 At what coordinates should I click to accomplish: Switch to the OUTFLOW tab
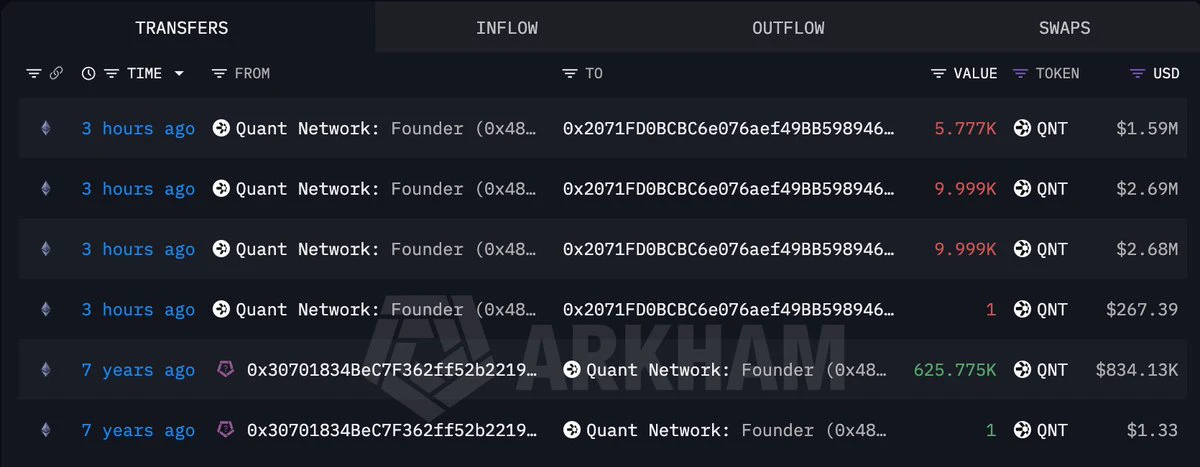pos(788,28)
